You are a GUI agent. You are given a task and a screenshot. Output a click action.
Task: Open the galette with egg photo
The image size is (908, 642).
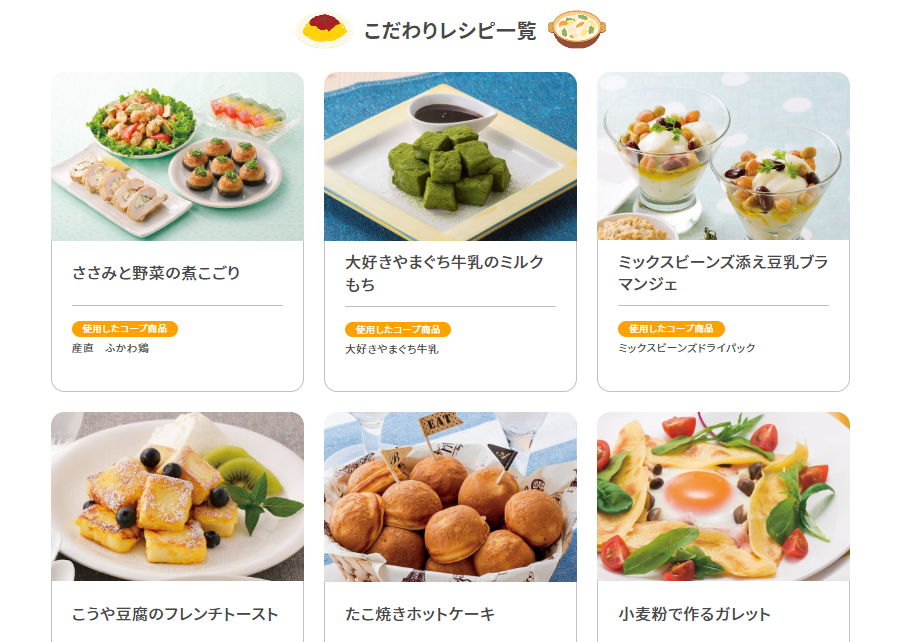[x=723, y=497]
